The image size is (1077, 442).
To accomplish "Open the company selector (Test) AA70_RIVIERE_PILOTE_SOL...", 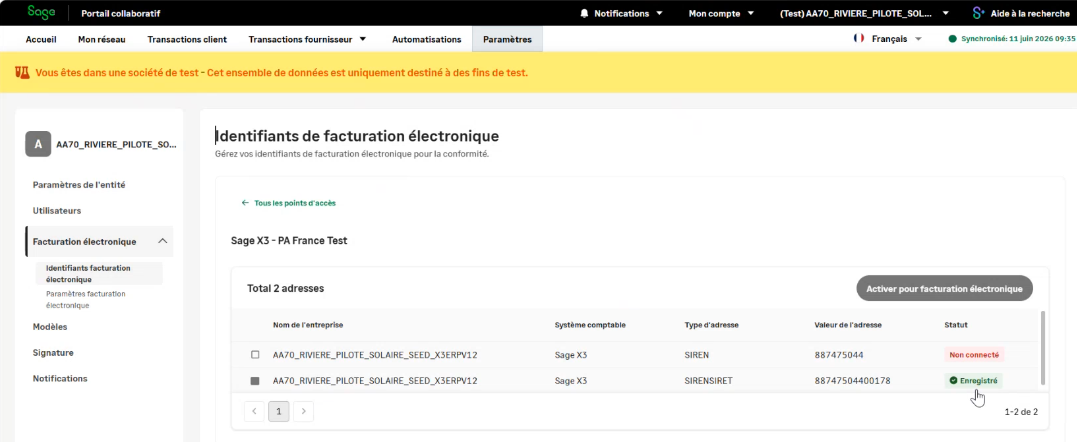I will pyautogui.click(x=865, y=13).
